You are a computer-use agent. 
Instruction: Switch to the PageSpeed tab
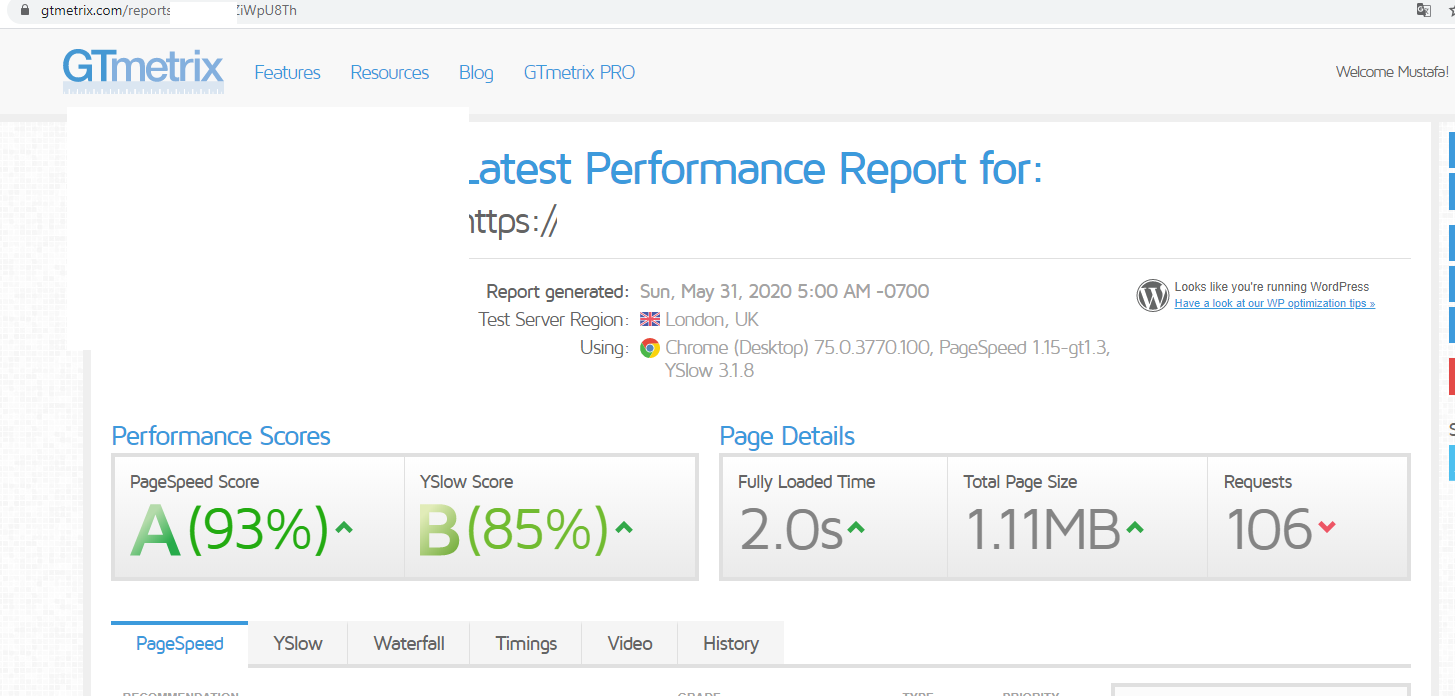click(x=180, y=643)
